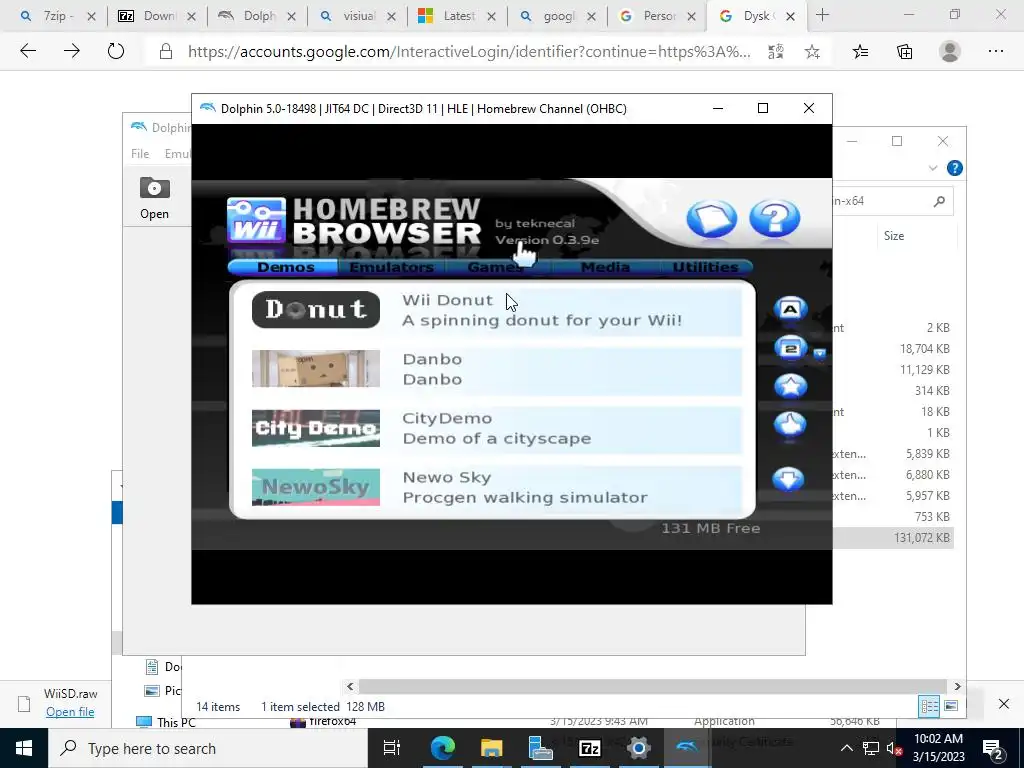Click Open disc icon in Dolphin main window
Image resolution: width=1024 pixels, height=768 pixels.
pyautogui.click(x=154, y=199)
